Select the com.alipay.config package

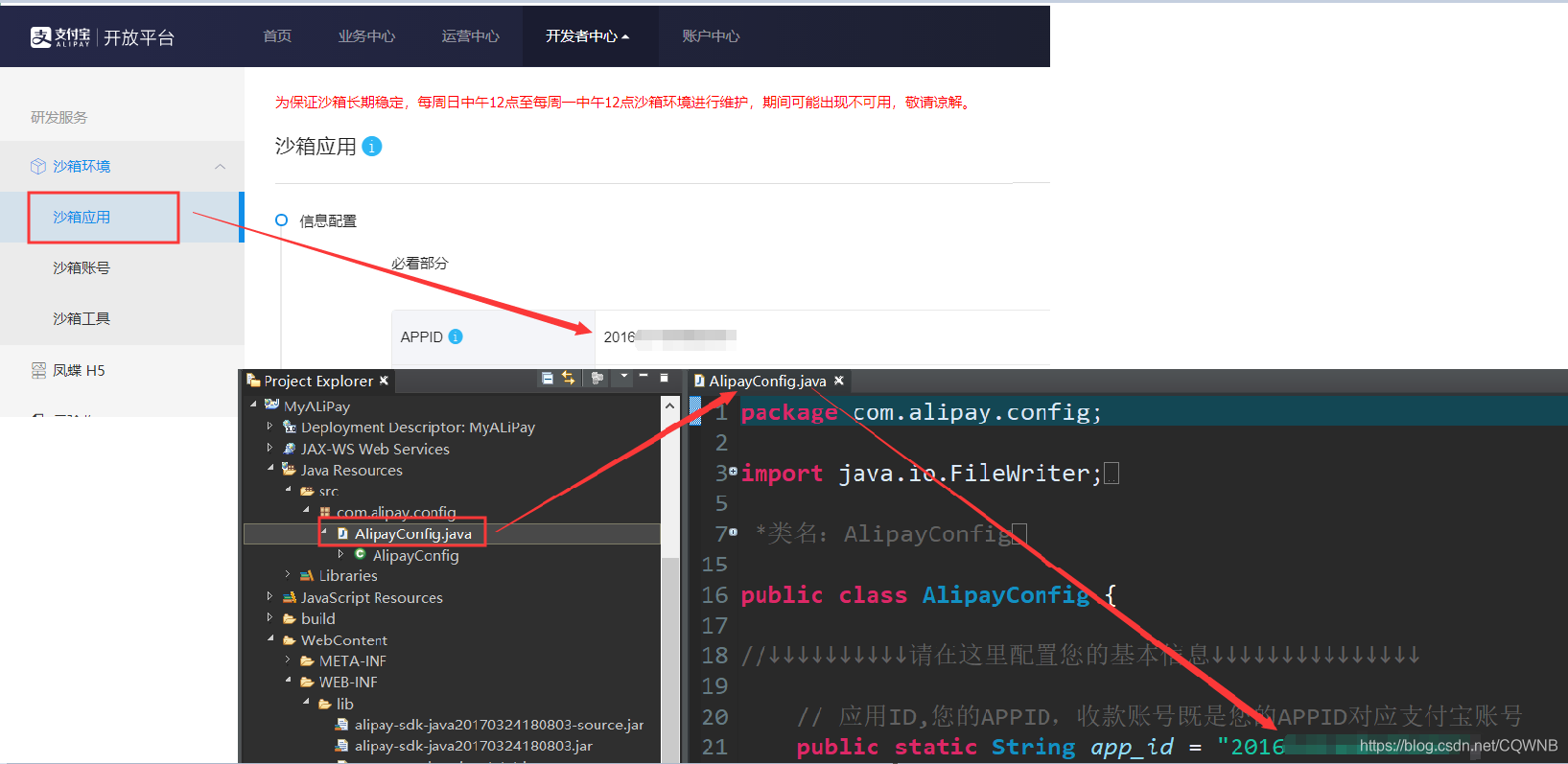pos(396,513)
